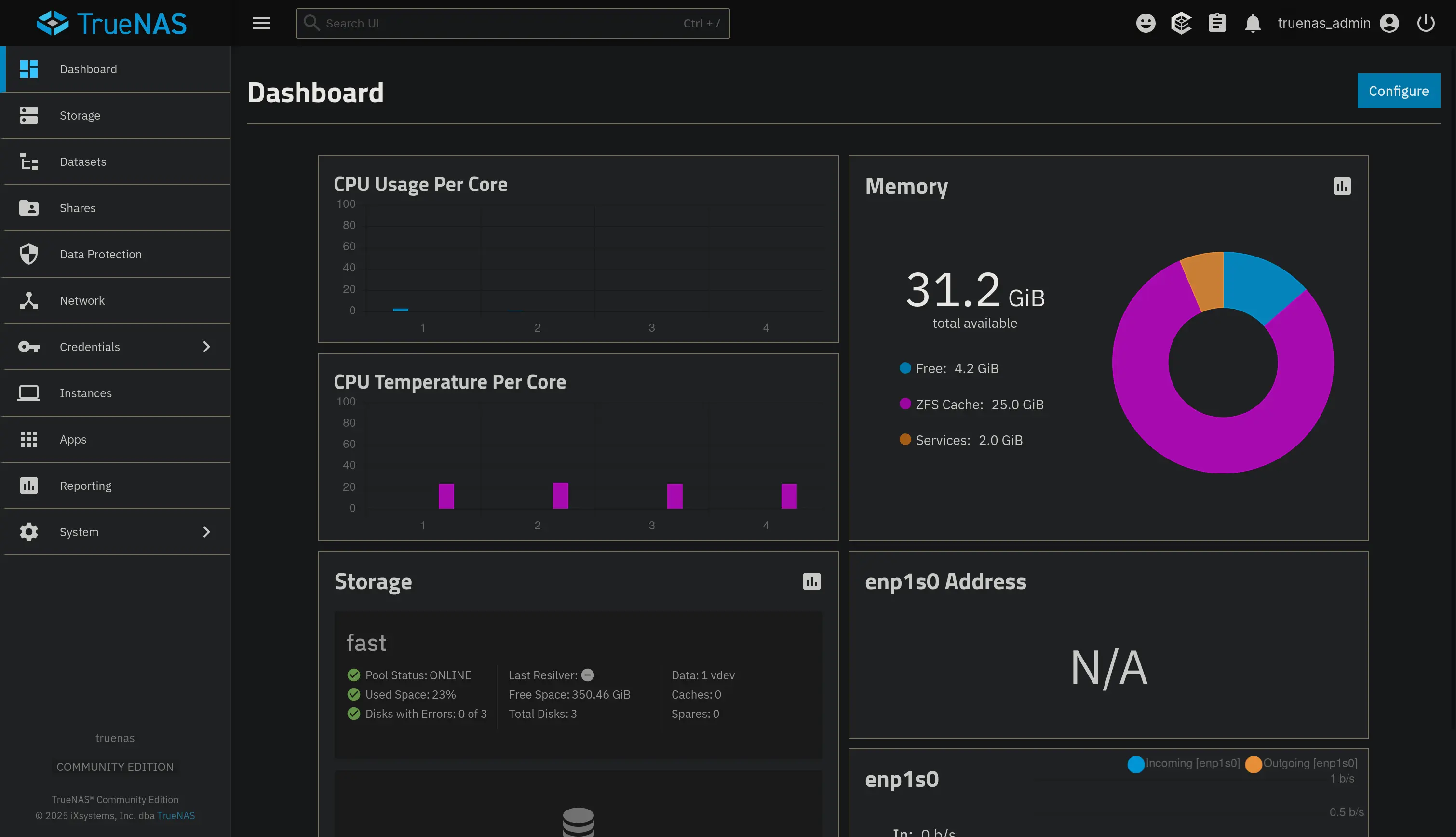The image size is (1456, 837).
Task: Open the alerts bell icon
Action: (1253, 23)
